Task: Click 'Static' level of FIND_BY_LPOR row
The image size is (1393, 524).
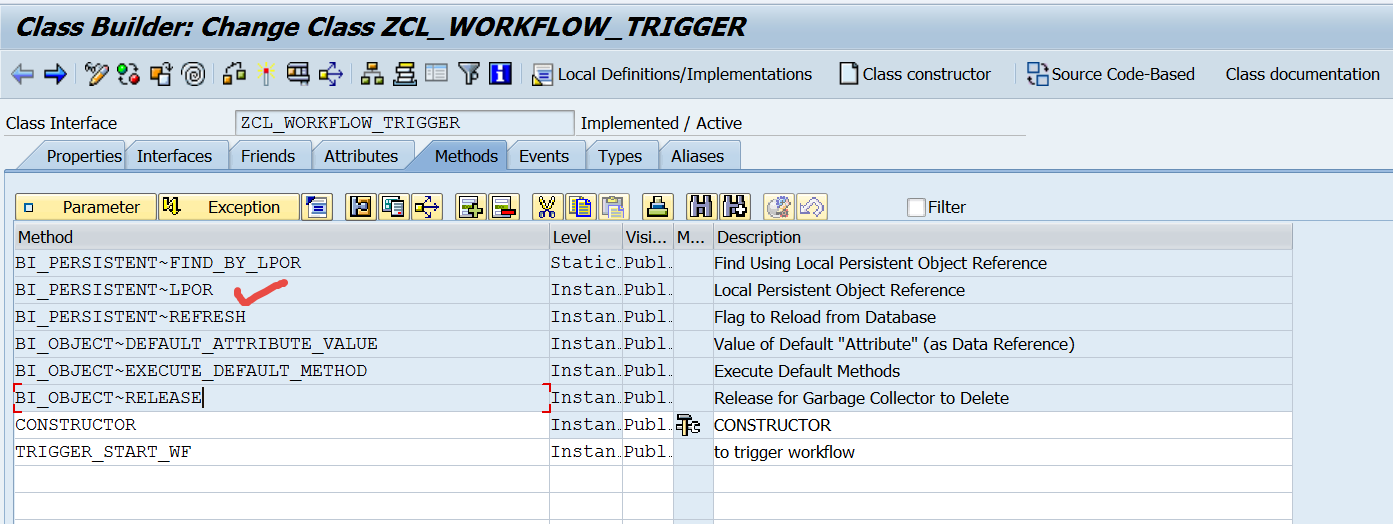Action: 584,263
